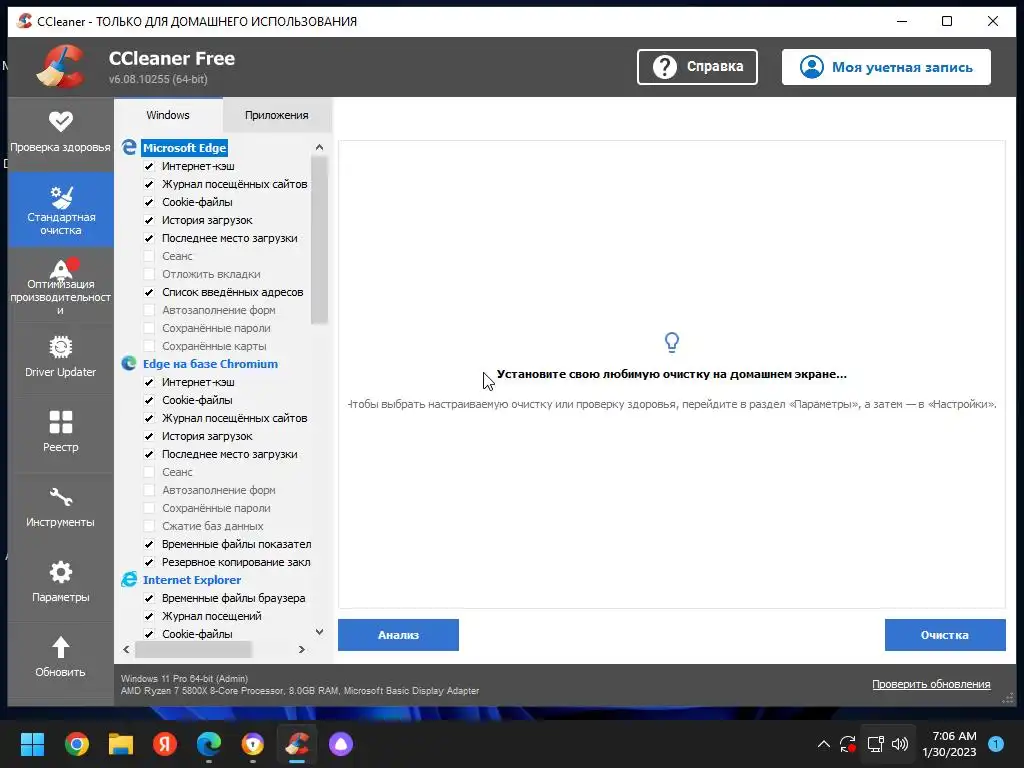Click the vertical scrollbar thumb of the list

(x=319, y=240)
